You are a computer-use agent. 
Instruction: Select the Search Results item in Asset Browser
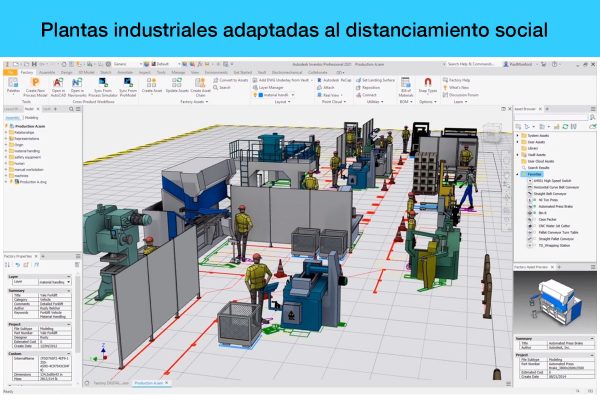click(x=538, y=168)
